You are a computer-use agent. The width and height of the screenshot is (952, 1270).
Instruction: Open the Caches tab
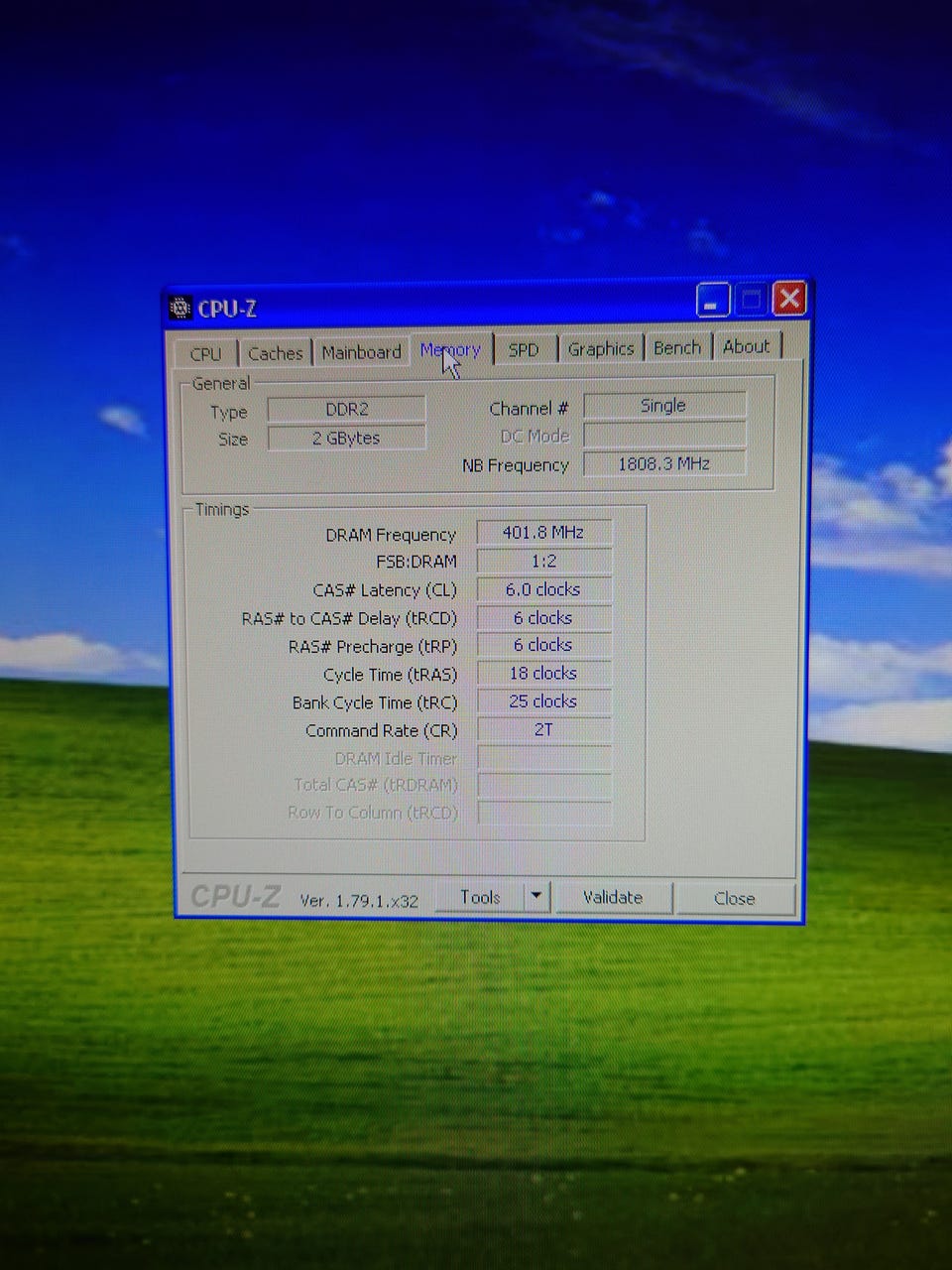click(x=275, y=353)
